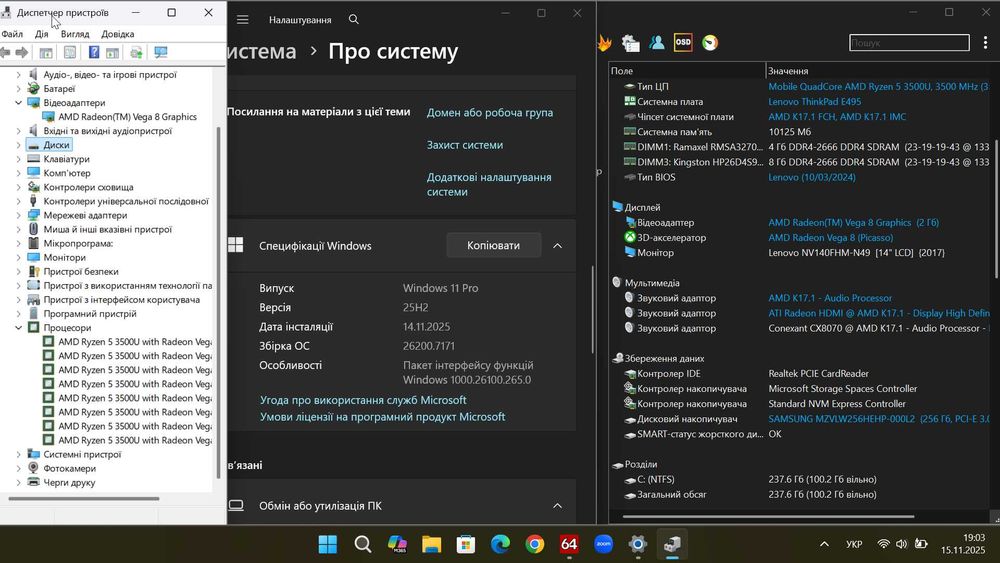Expand the Системні пристрої tree node
The height and width of the screenshot is (563, 1000).
[x=18, y=455]
